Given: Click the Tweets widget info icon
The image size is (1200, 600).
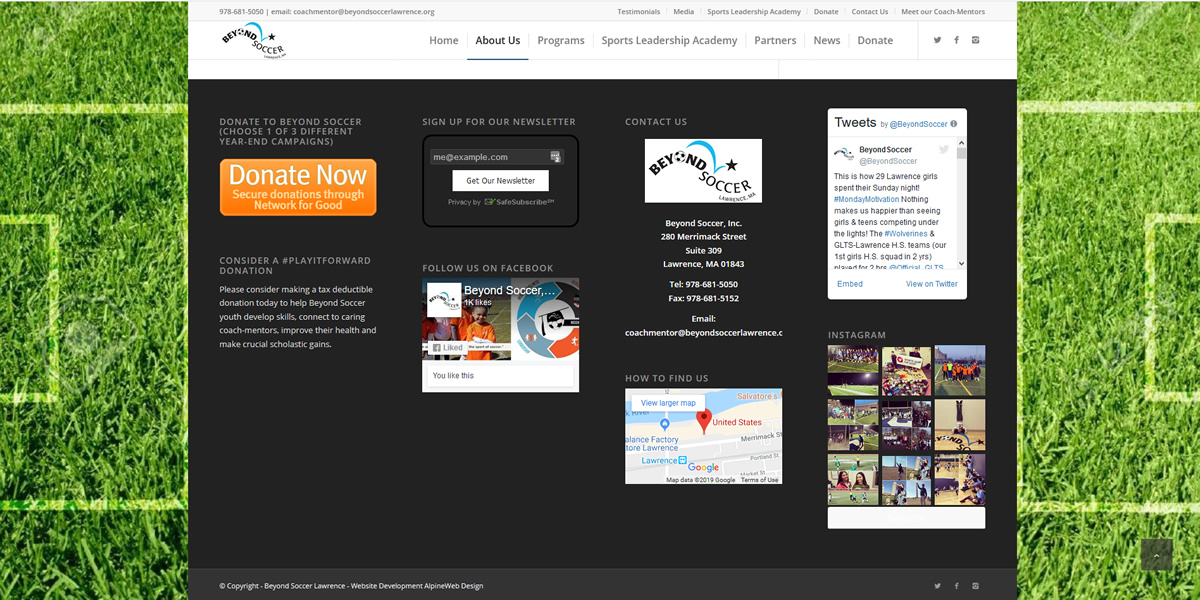Looking at the screenshot, I should 953,124.
